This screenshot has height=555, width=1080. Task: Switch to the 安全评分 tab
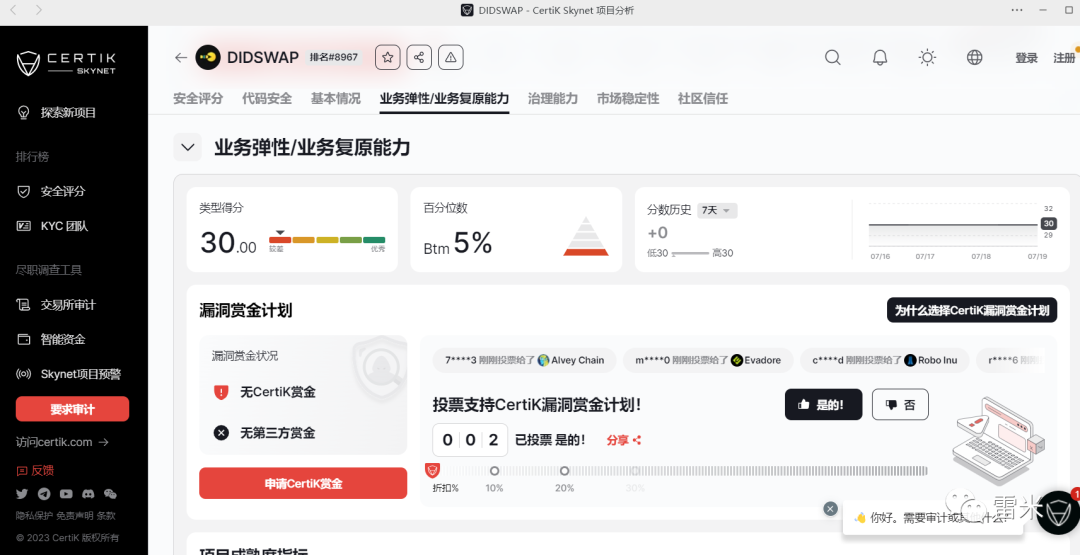point(198,98)
